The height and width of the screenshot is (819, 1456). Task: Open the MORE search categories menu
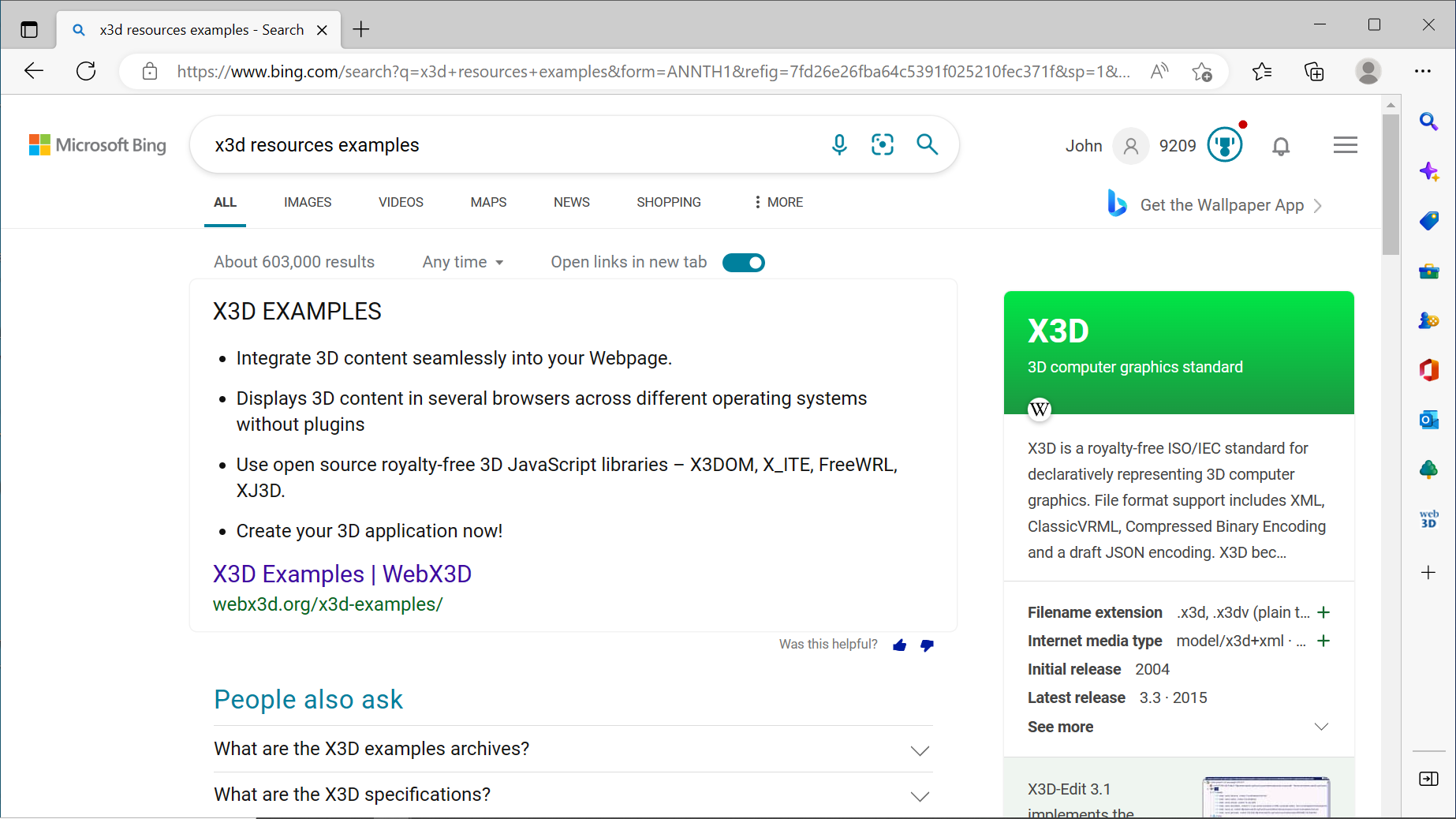click(x=778, y=202)
